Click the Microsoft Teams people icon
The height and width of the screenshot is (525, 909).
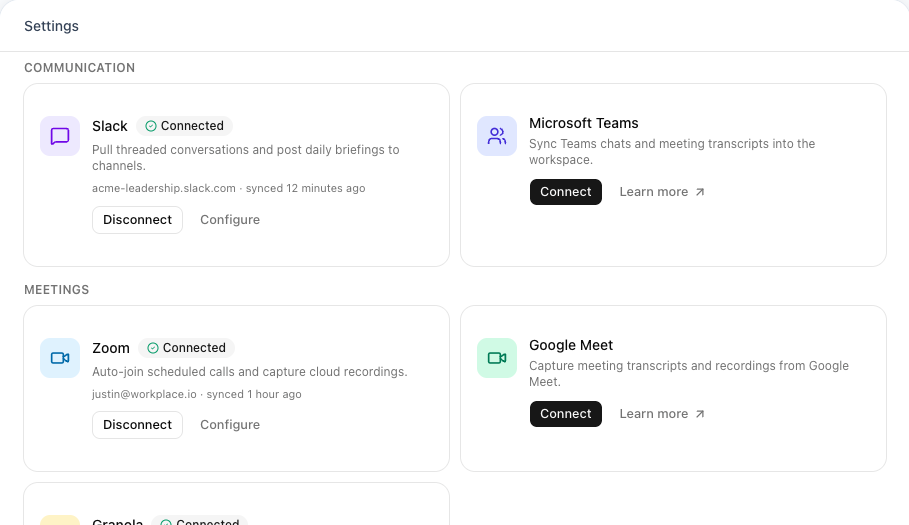[497, 136]
